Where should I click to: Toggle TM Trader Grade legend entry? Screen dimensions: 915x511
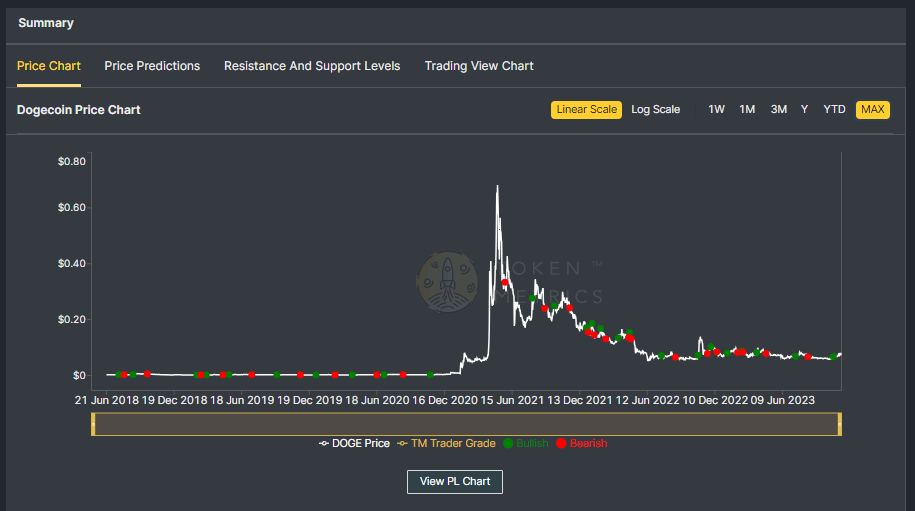tap(446, 443)
